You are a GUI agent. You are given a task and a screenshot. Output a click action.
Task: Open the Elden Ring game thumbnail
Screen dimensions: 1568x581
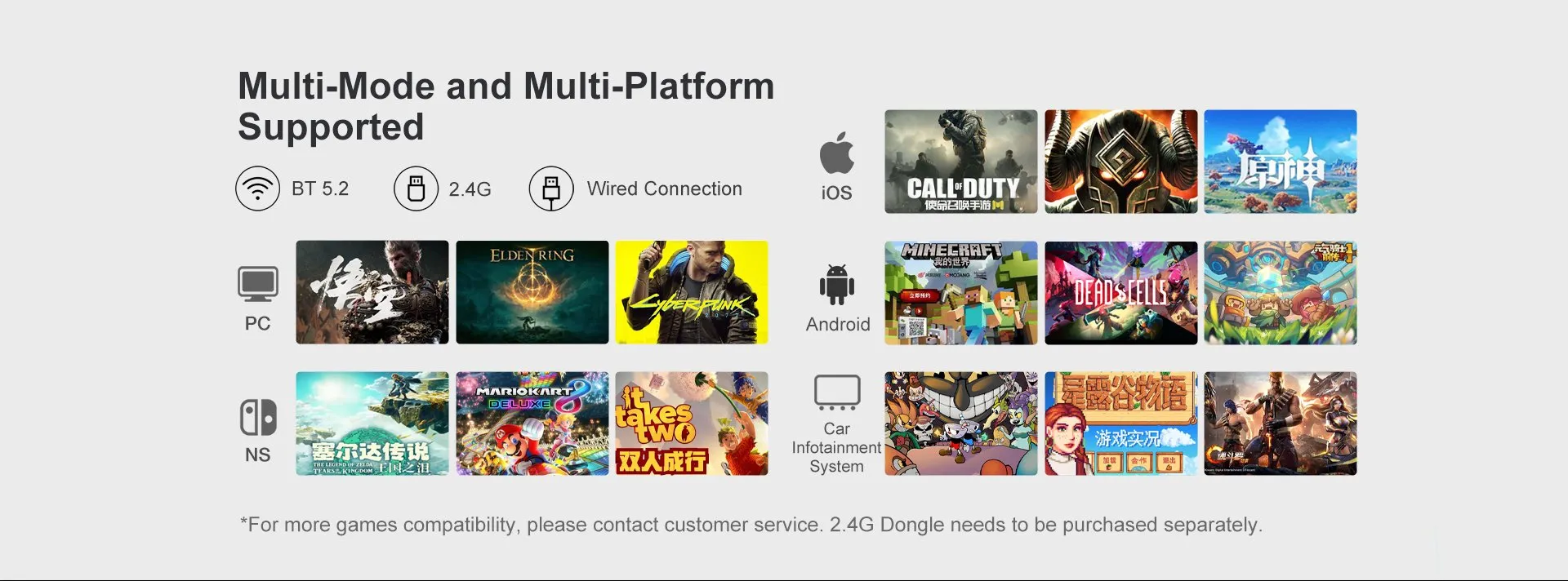pyautogui.click(x=532, y=292)
